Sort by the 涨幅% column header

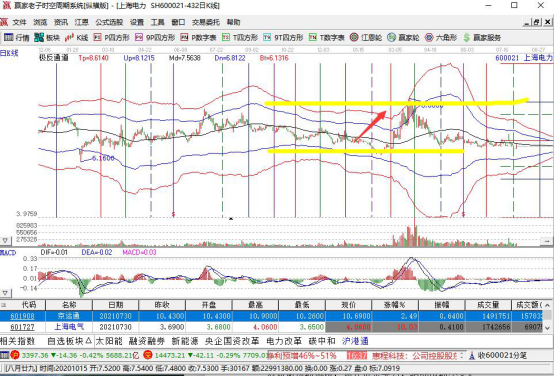click(395, 305)
